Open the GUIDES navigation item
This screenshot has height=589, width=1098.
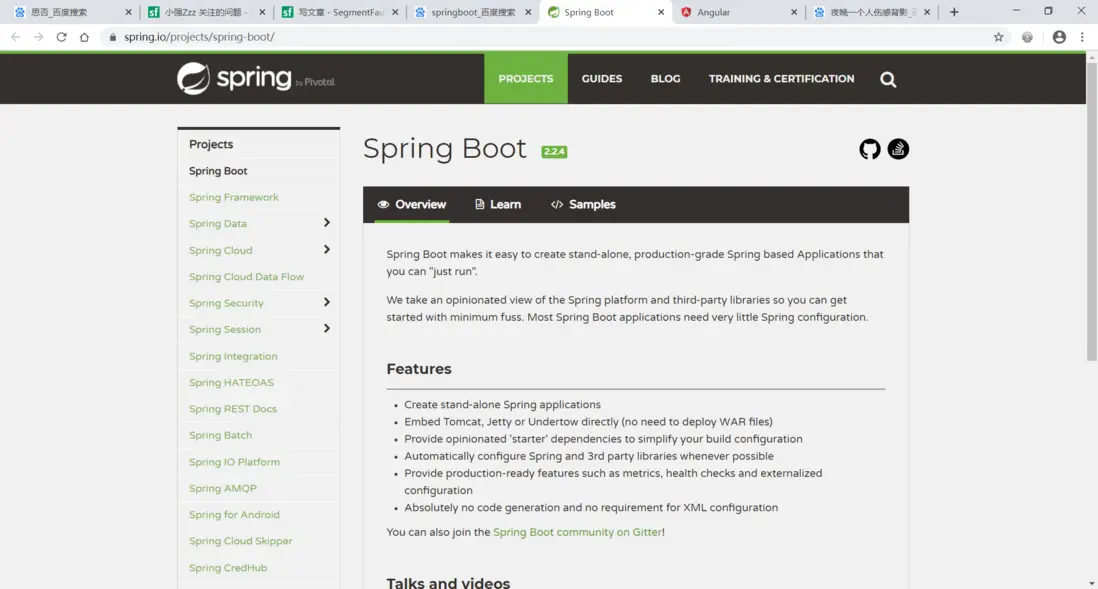[602, 78]
